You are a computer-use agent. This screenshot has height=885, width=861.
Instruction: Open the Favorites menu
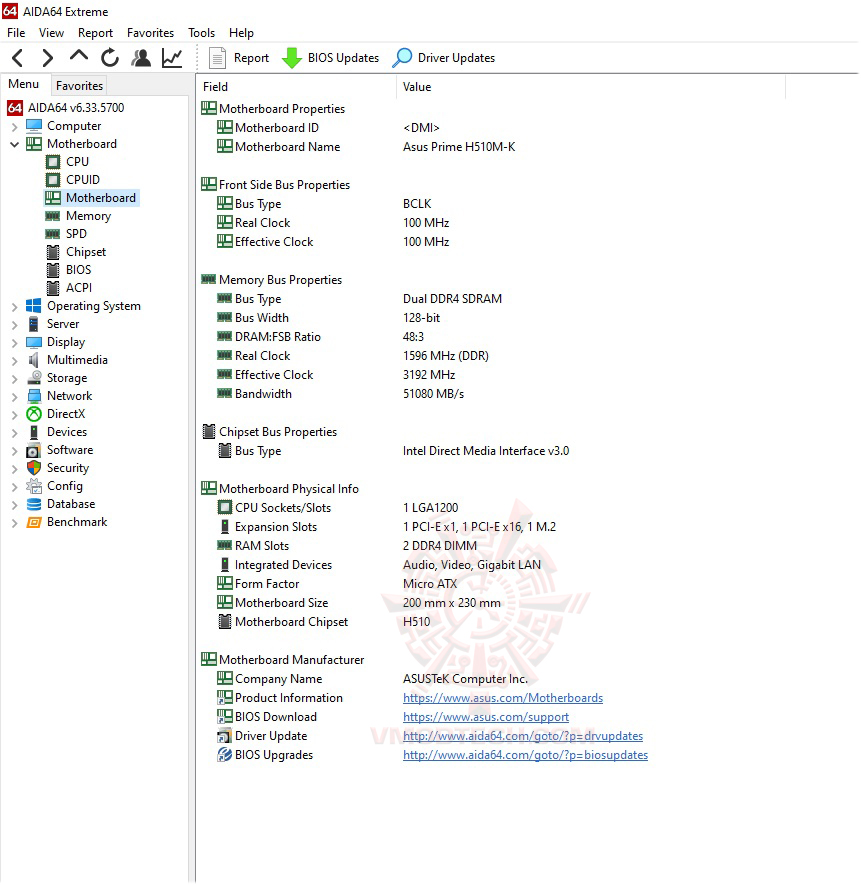coord(150,33)
